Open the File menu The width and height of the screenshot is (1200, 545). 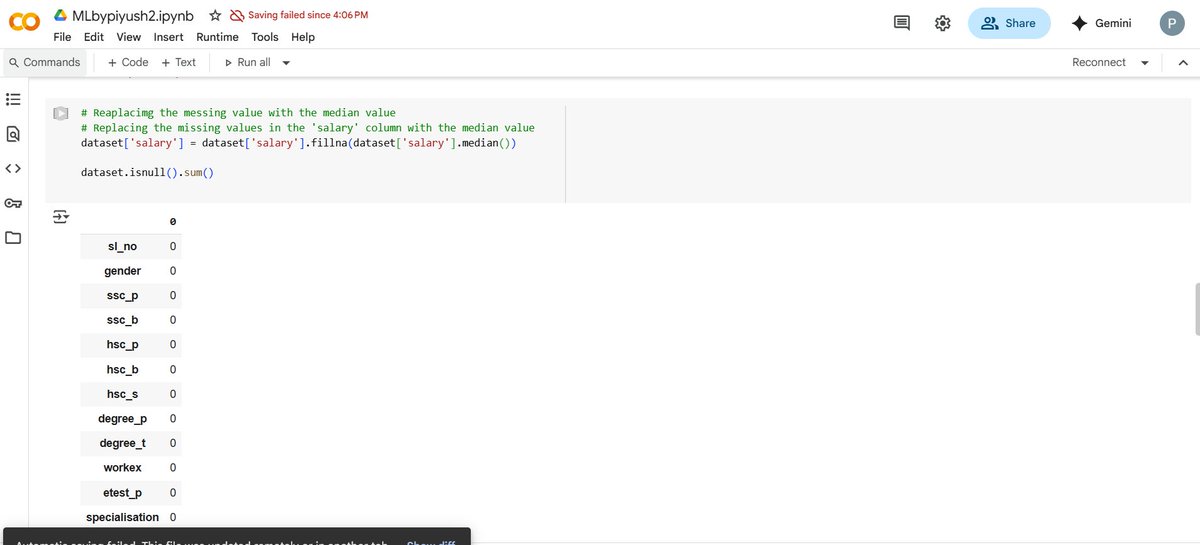[62, 37]
